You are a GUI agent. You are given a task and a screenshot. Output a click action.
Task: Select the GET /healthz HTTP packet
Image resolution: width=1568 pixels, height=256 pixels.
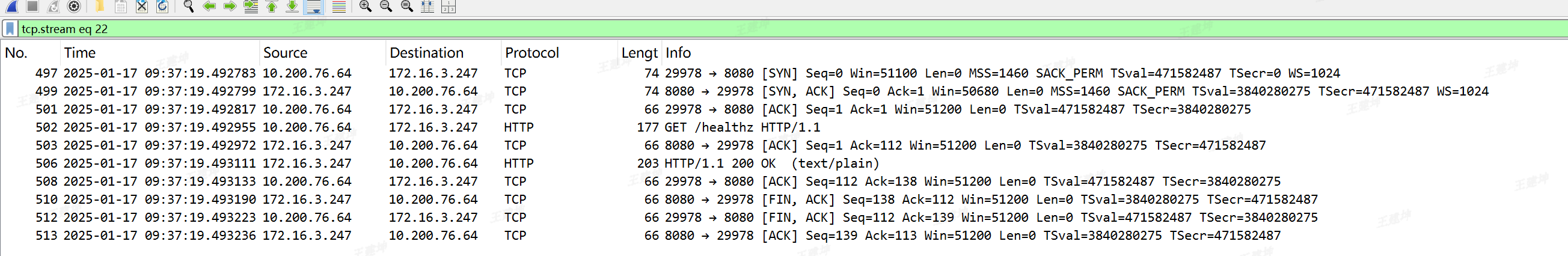coord(741,127)
